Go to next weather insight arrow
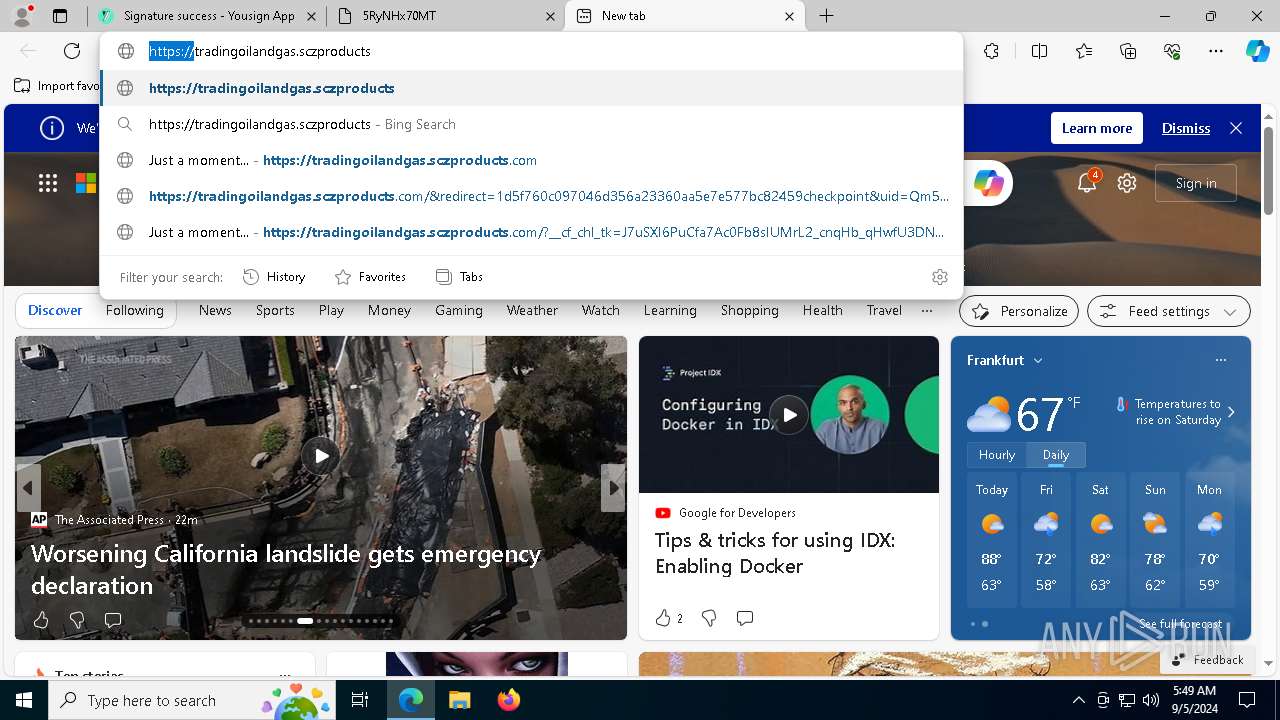Viewport: 1280px width, 720px height. point(1231,412)
